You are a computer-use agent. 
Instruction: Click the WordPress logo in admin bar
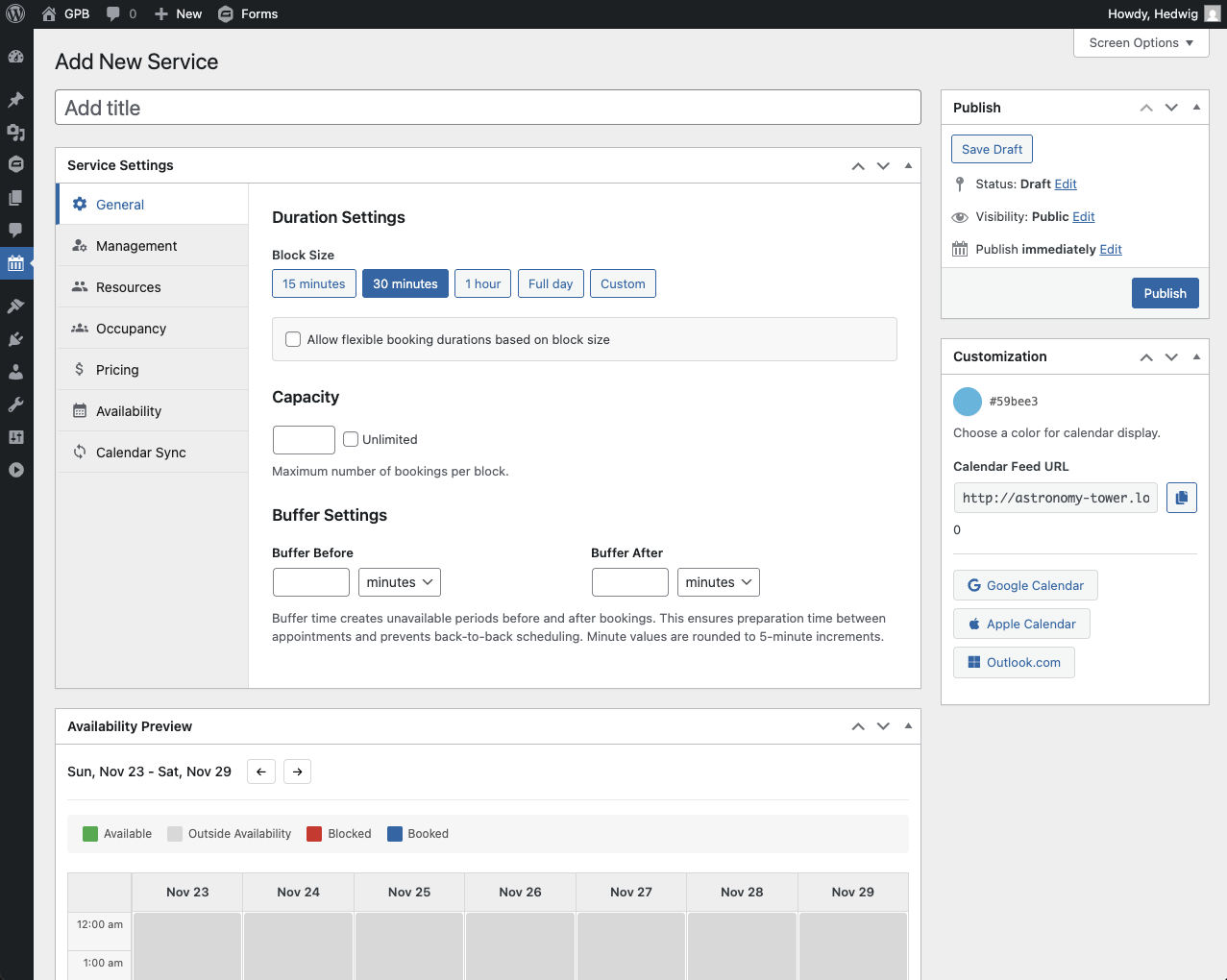coord(15,14)
